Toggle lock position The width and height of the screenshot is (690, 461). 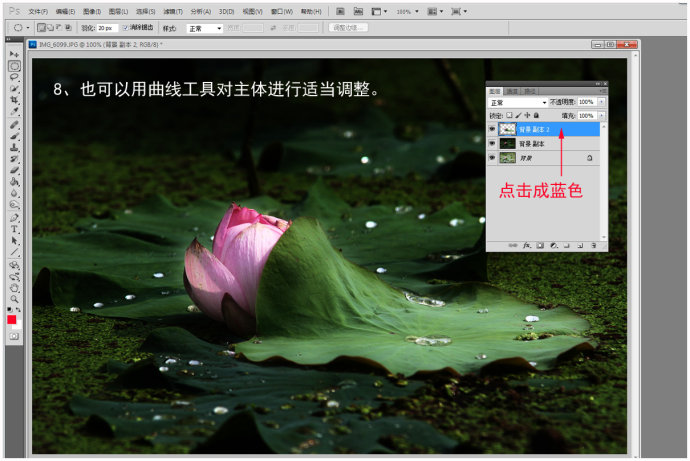tap(527, 115)
